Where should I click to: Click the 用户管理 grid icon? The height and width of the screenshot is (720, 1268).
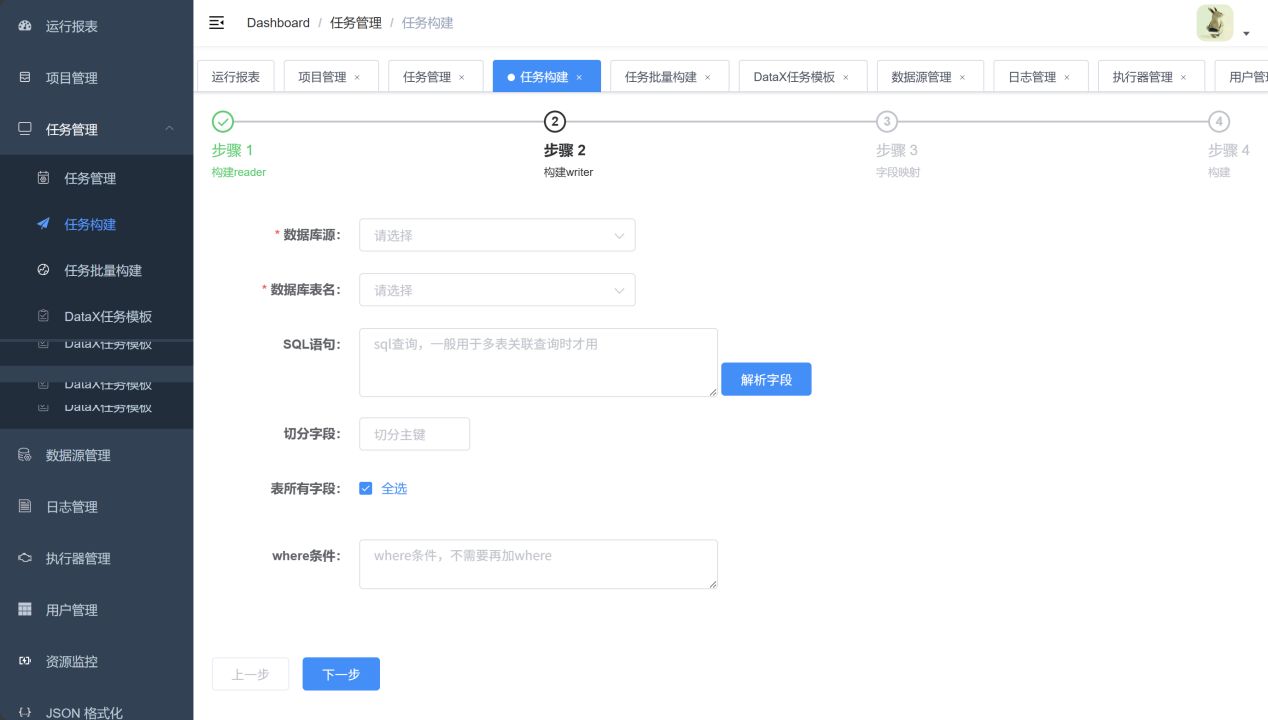click(25, 609)
